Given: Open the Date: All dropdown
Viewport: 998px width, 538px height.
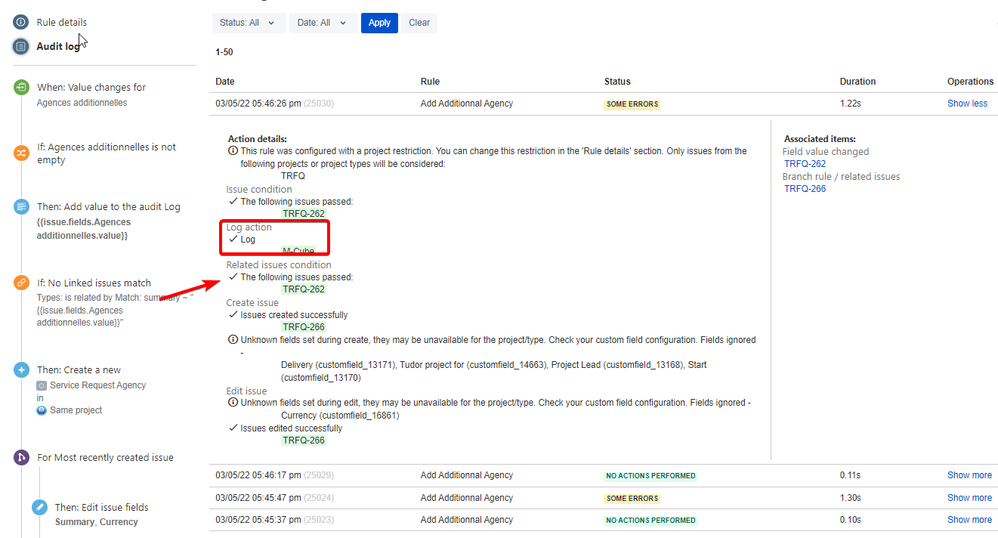Looking at the screenshot, I should coord(323,23).
